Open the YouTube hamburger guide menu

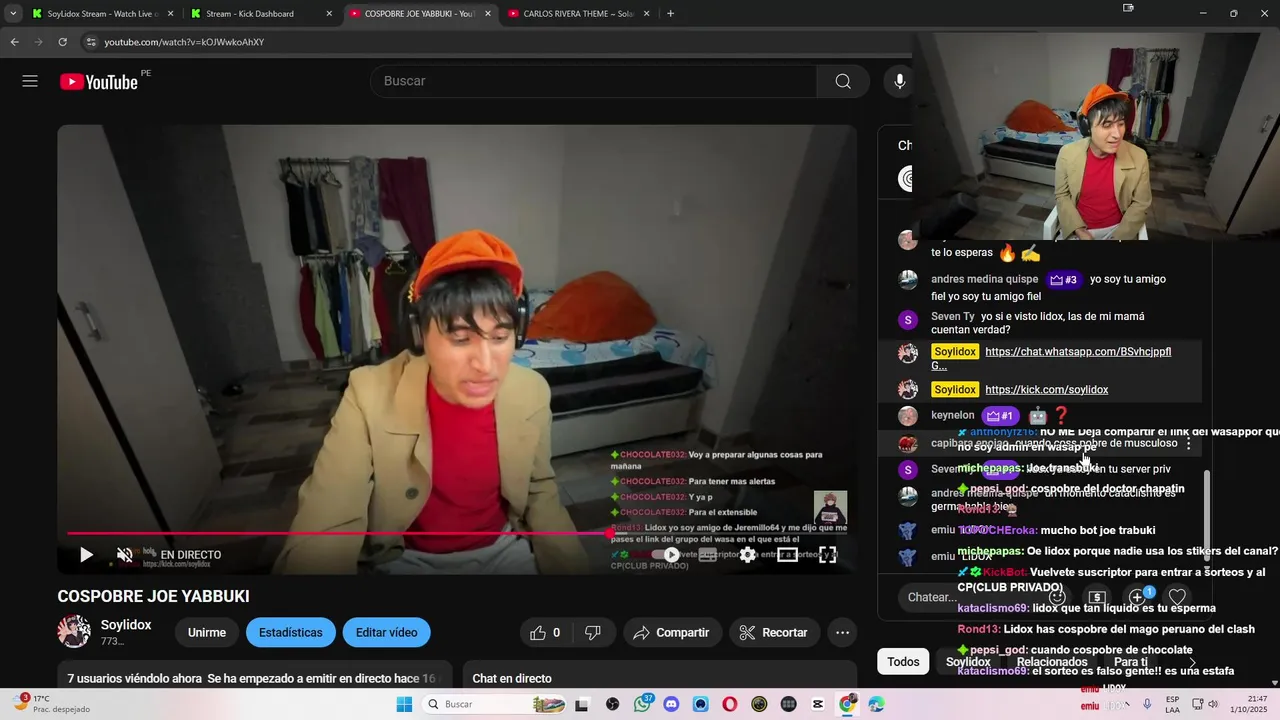point(30,81)
